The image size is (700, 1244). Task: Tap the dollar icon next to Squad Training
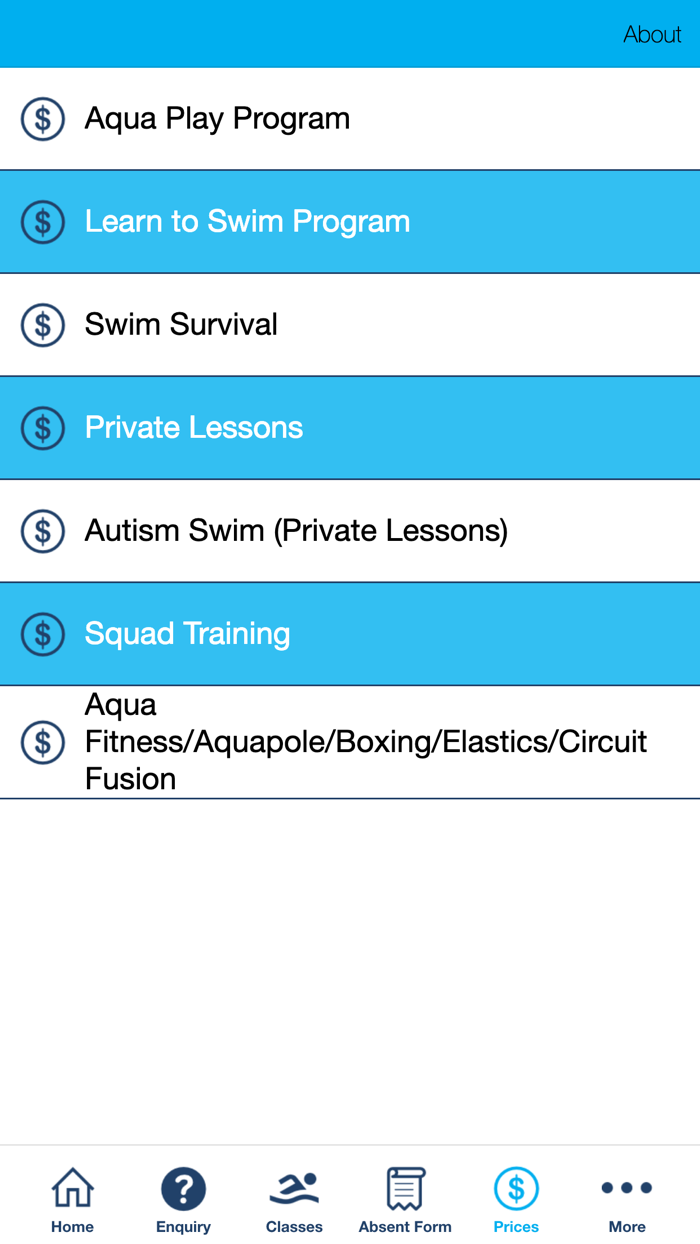[x=42, y=634]
